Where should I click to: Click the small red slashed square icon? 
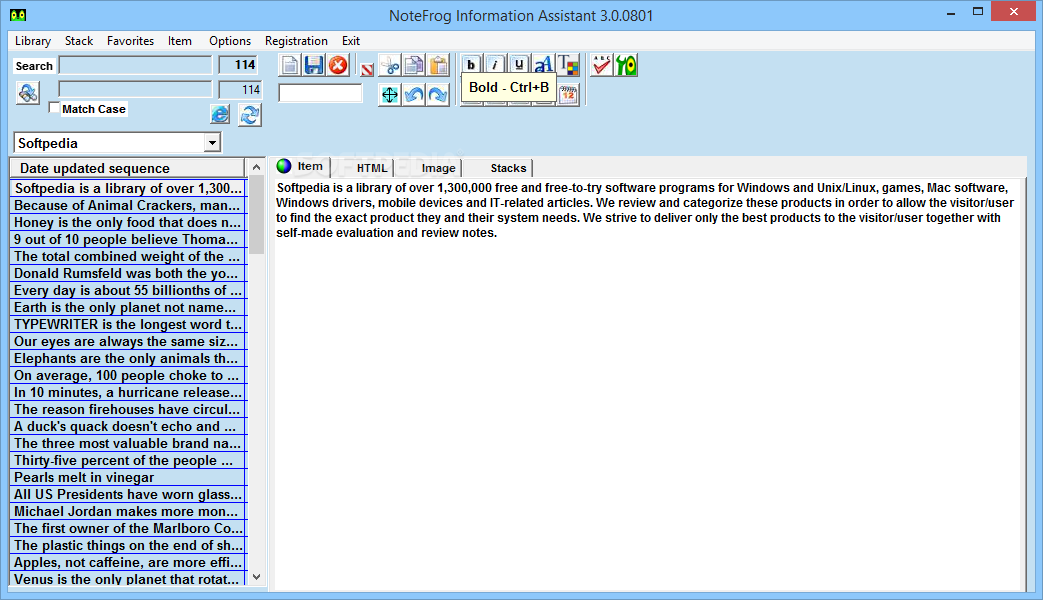[367, 69]
